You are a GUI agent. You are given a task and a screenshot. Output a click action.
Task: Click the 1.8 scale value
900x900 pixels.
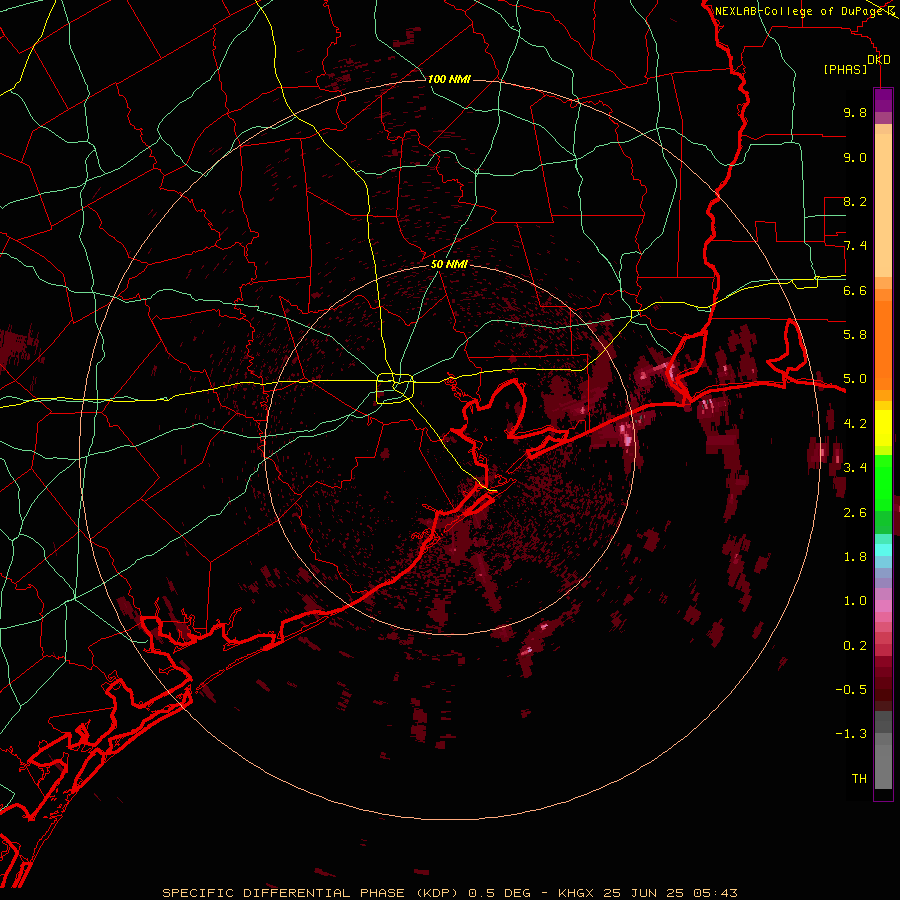coord(855,557)
